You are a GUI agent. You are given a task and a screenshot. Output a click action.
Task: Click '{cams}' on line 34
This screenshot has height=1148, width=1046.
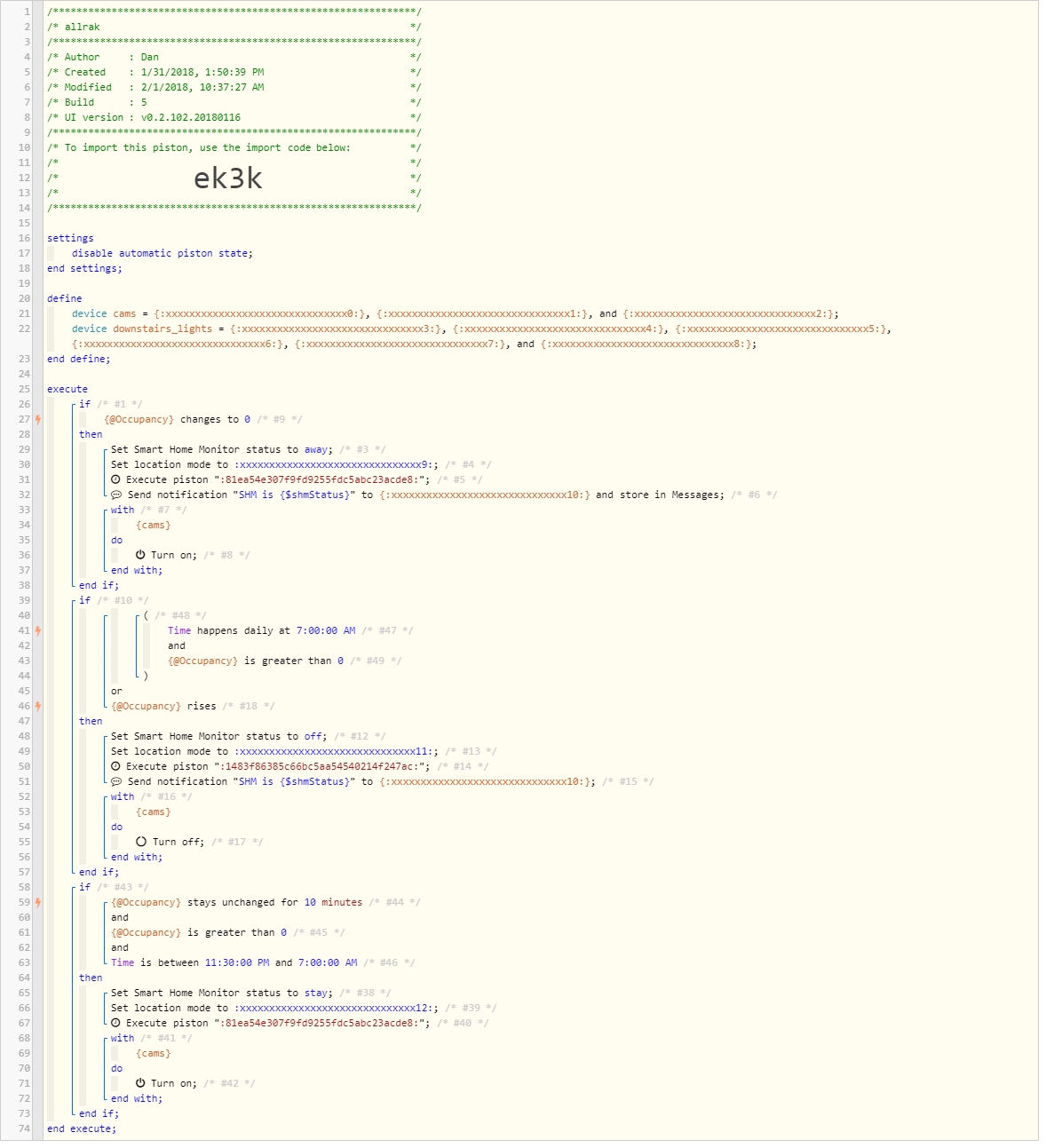coord(154,525)
